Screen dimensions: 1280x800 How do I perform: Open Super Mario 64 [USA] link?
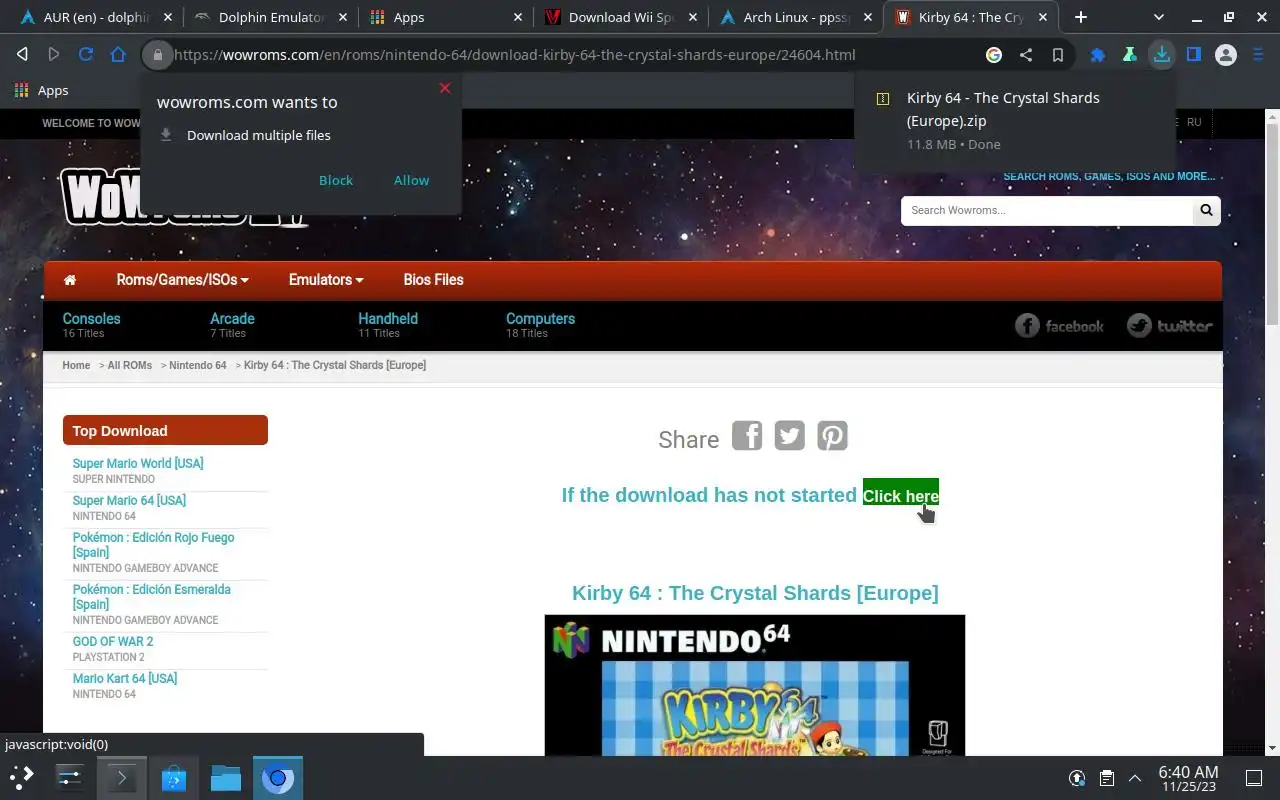coord(129,500)
